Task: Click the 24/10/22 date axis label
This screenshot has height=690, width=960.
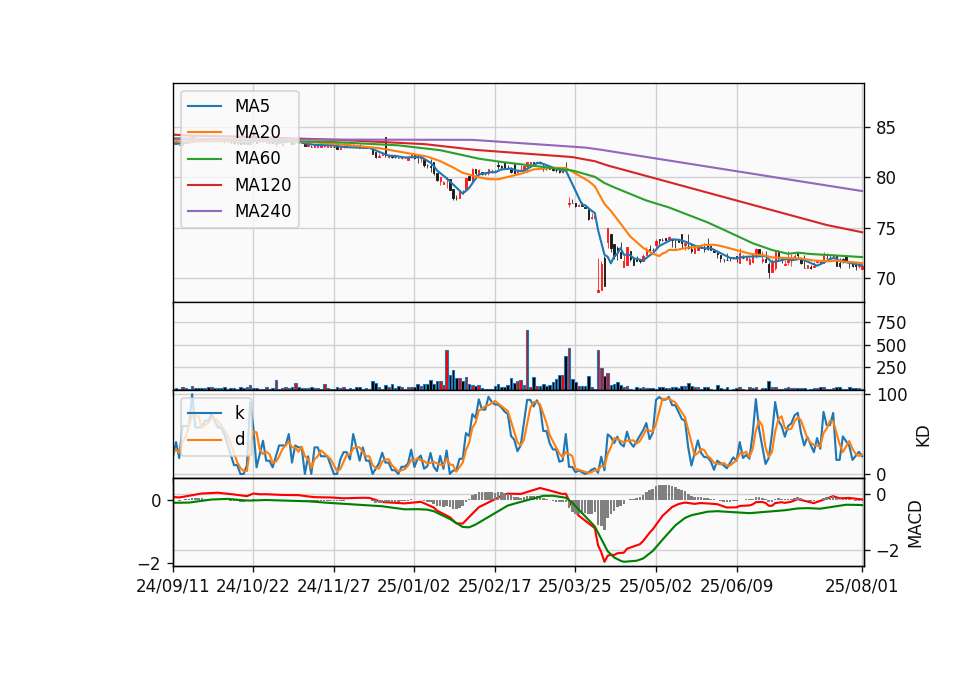Action: tap(253, 586)
